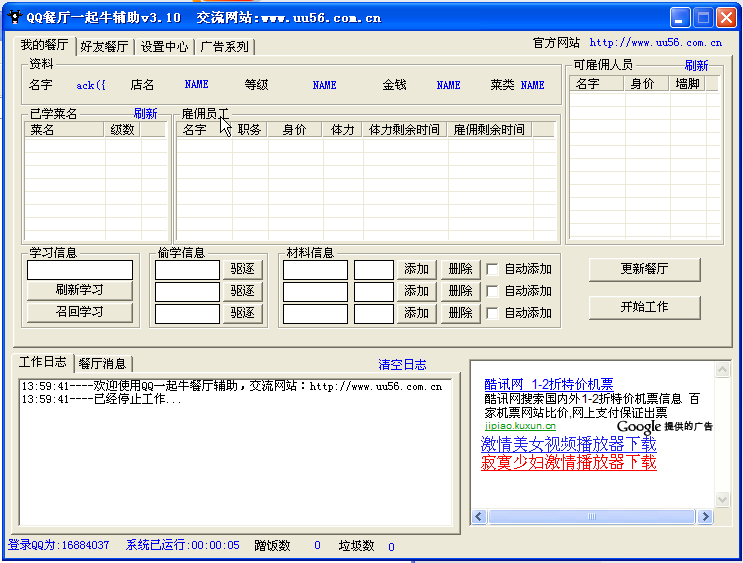Focus third-row material quantity field
The width and height of the screenshot is (743, 563).
click(x=373, y=313)
